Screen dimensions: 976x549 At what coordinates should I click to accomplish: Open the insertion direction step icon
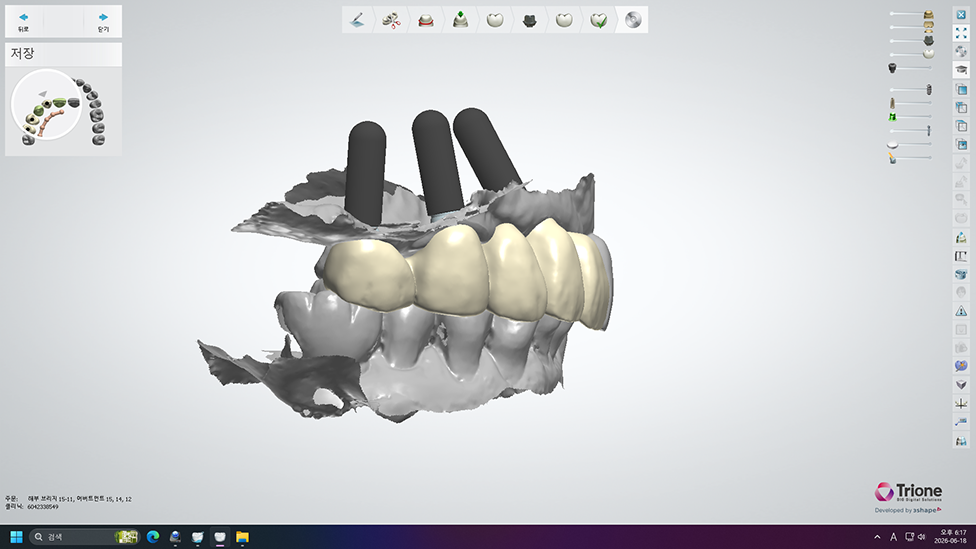click(460, 20)
